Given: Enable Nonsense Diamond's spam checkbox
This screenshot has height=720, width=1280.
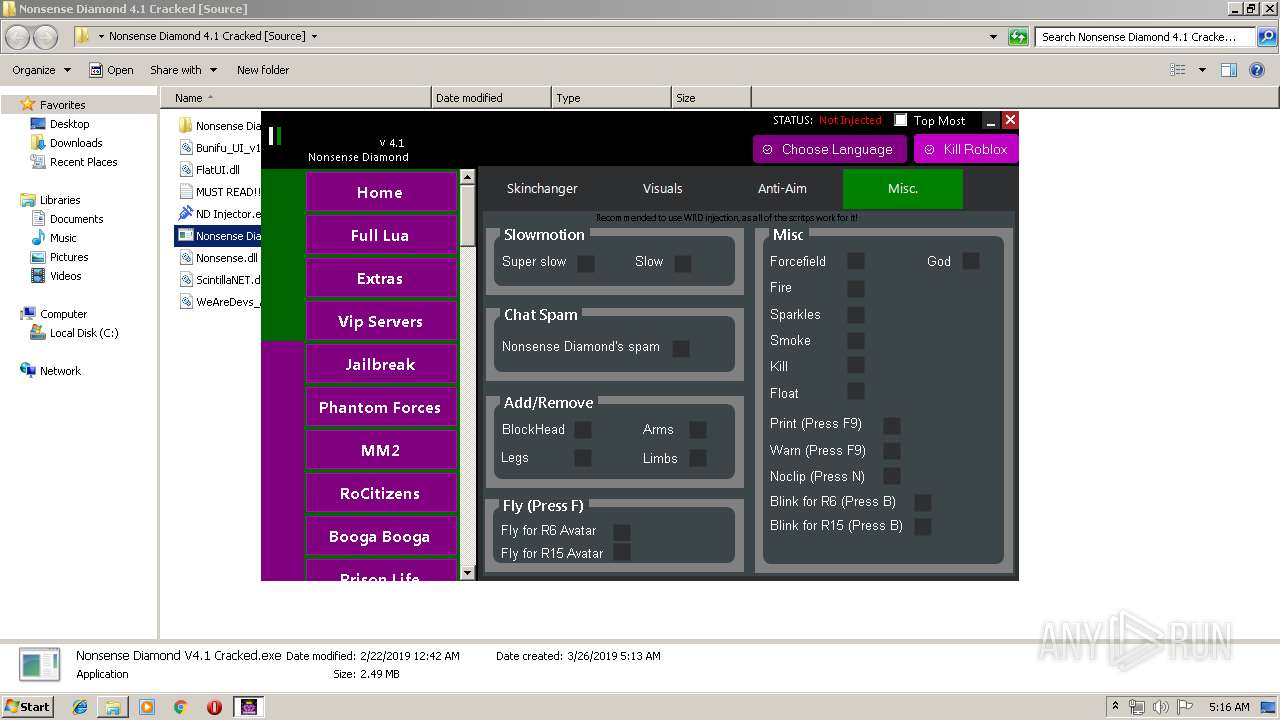Looking at the screenshot, I should [x=681, y=348].
